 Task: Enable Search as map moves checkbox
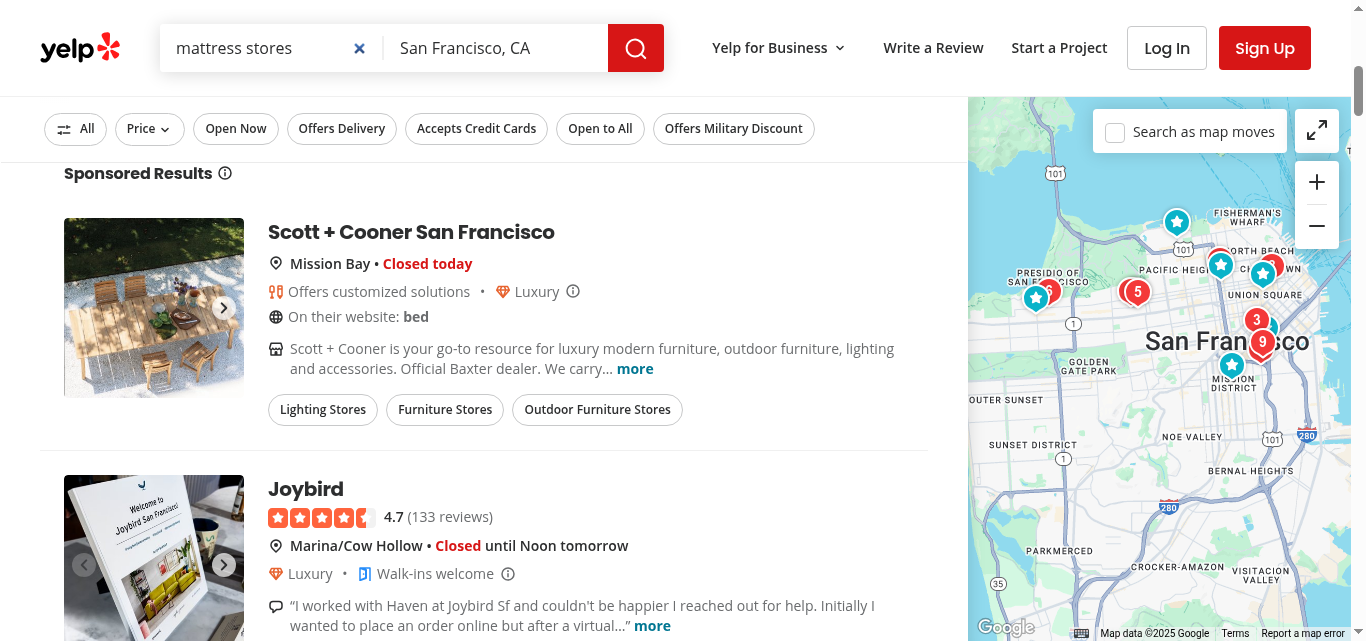1115,132
